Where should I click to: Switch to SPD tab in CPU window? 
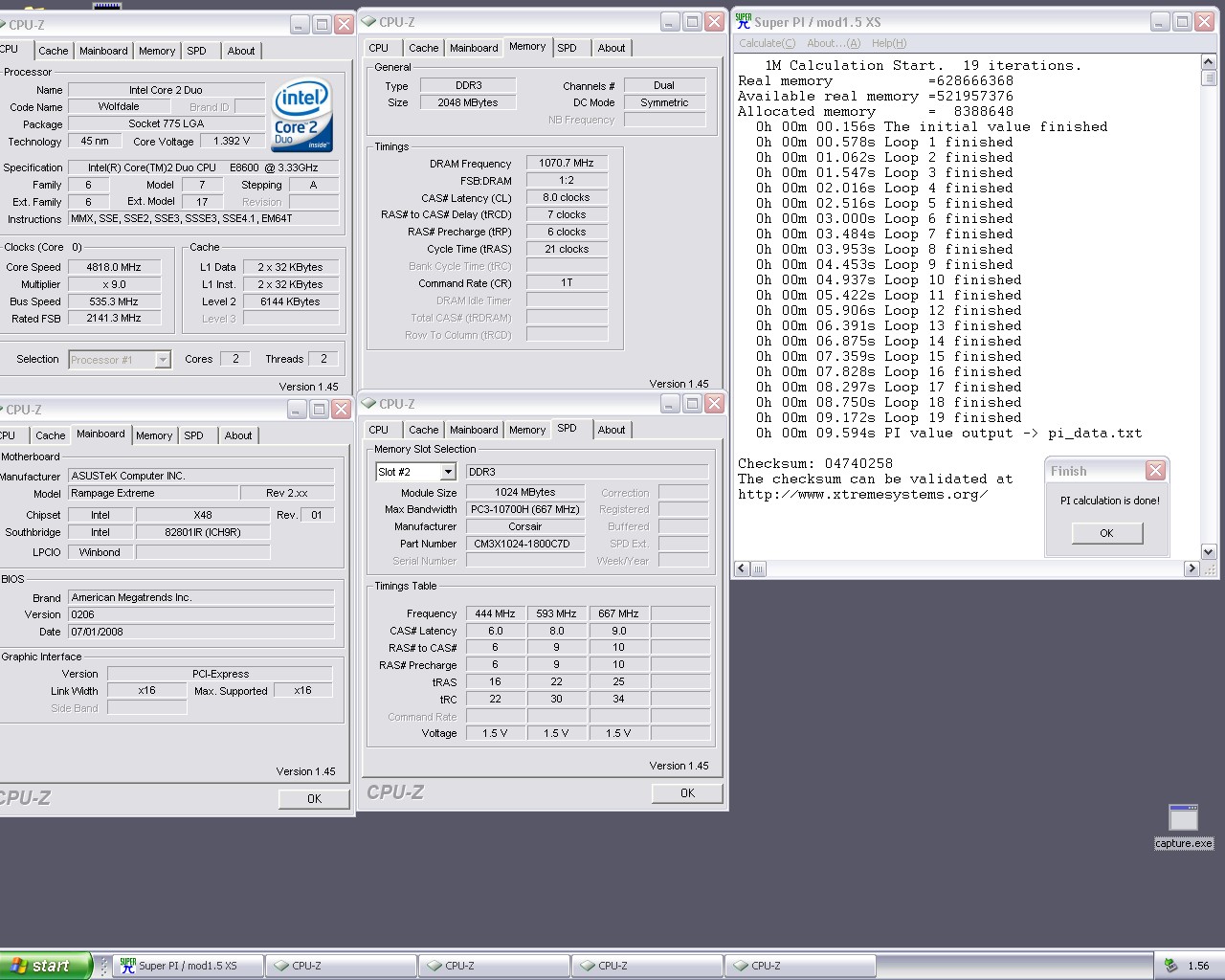coord(196,51)
